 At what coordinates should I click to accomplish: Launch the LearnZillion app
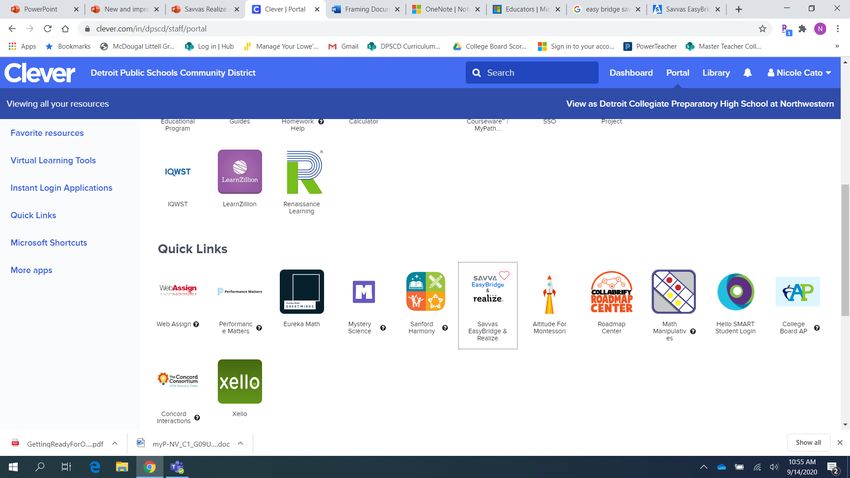(x=240, y=172)
